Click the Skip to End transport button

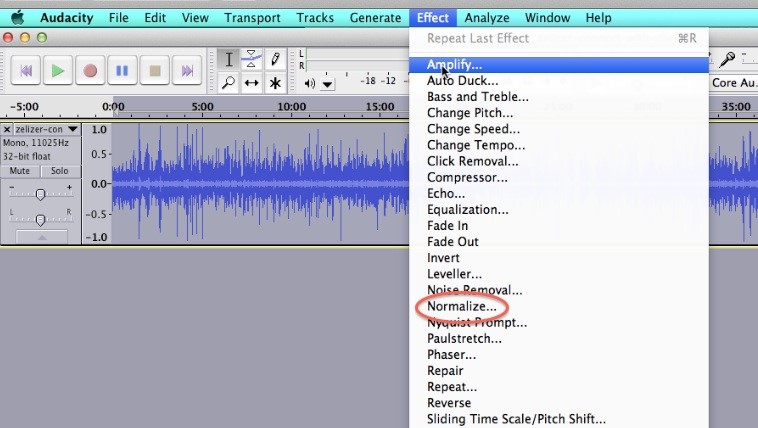coord(187,71)
